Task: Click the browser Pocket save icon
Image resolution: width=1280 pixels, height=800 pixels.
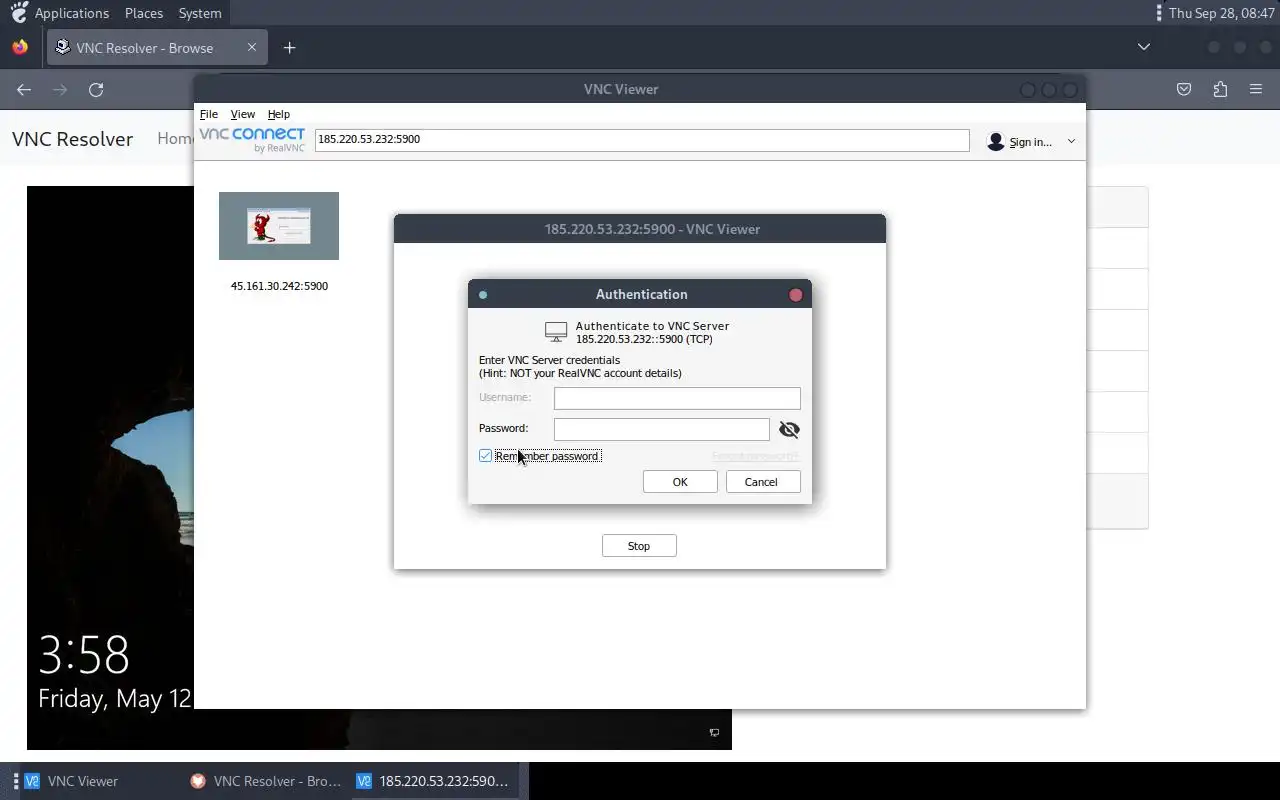Action: (x=1184, y=90)
